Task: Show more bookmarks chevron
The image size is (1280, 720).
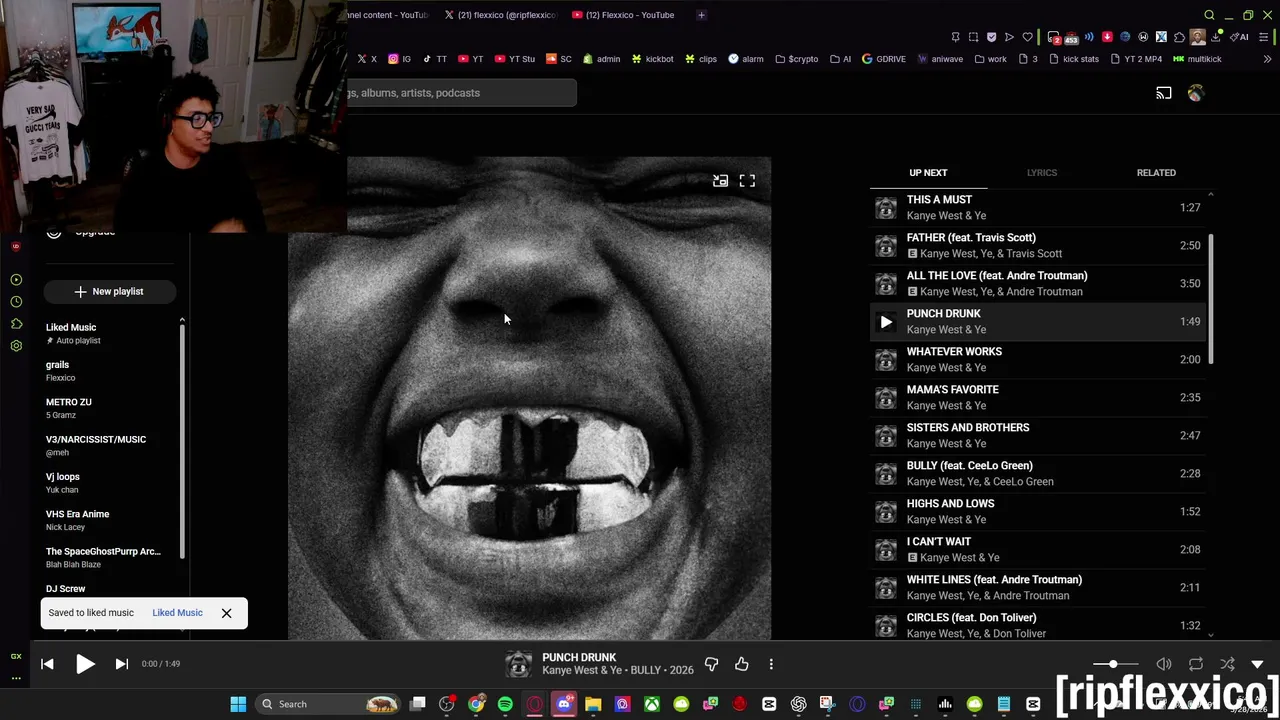Action: [x=1267, y=59]
